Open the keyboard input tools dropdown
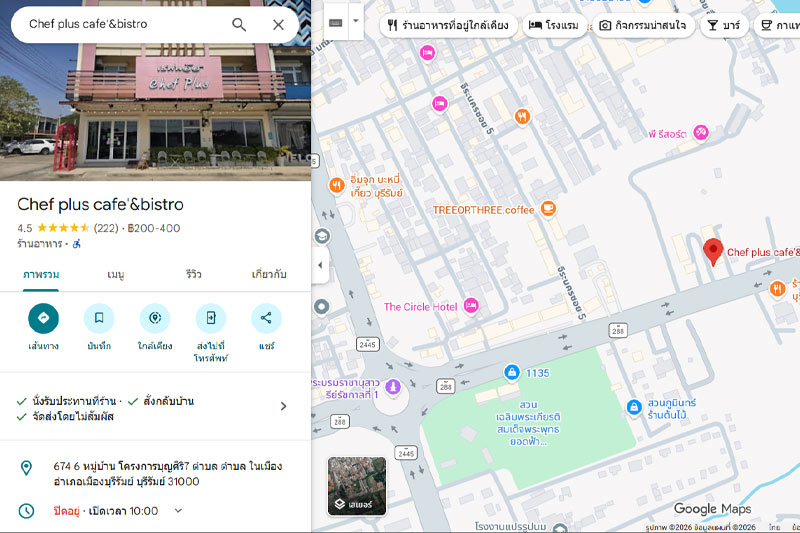Viewport: 800px width, 533px height. (356, 22)
